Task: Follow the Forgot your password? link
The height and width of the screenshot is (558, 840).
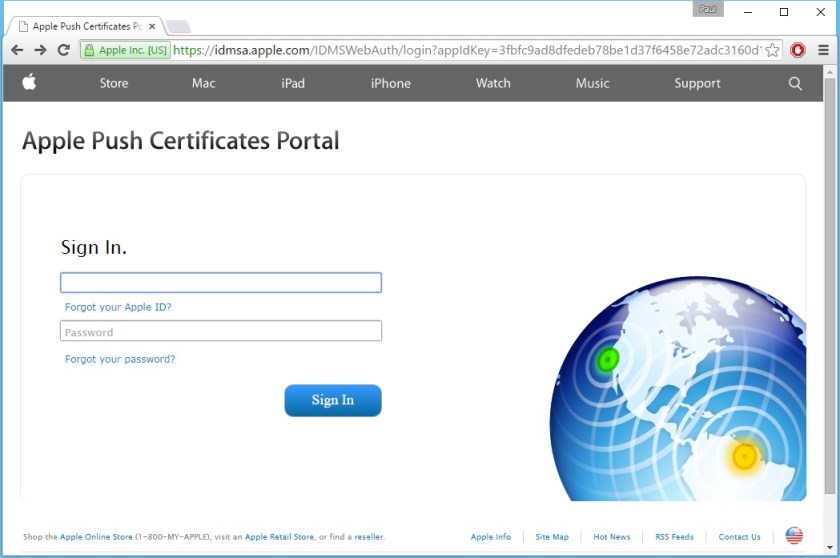Action: point(120,359)
